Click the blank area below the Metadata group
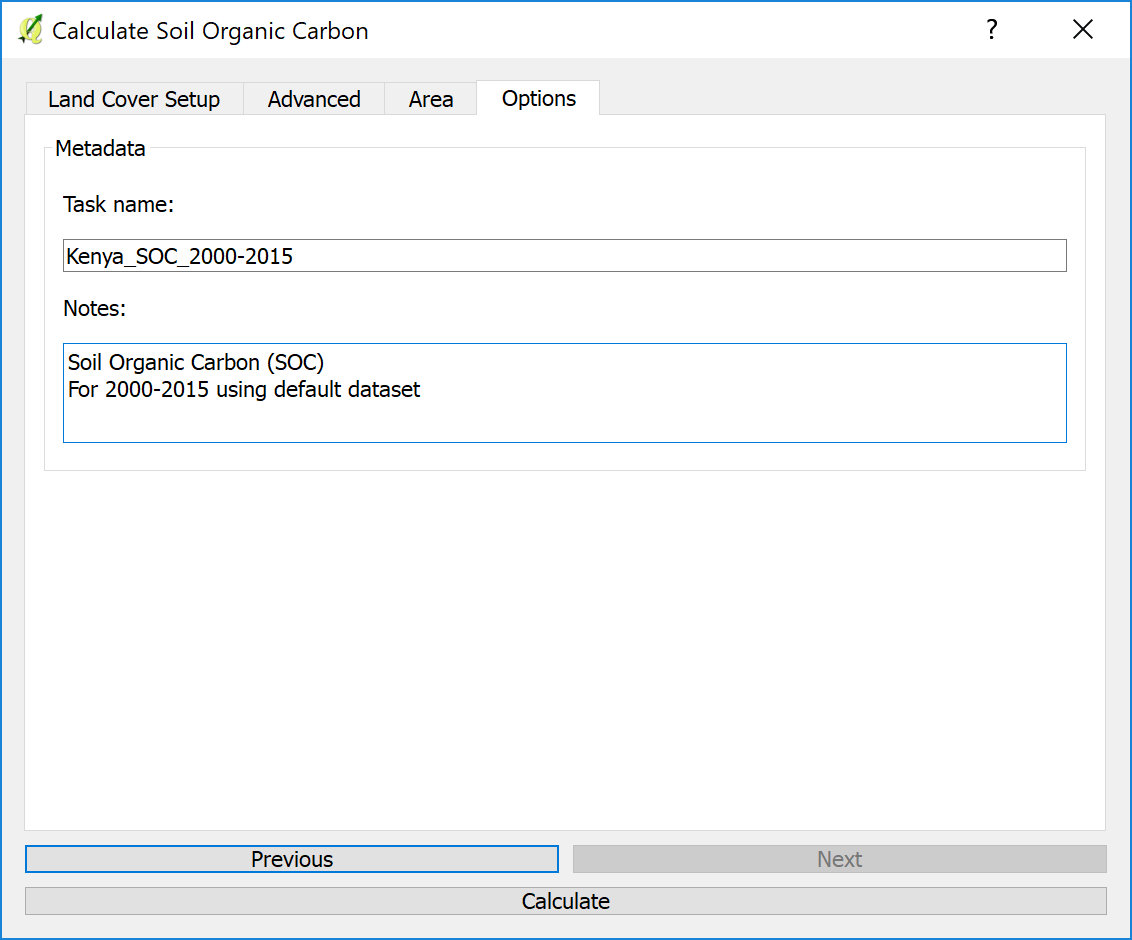Screen dimensions: 1132x940 pyautogui.click(x=564, y=650)
